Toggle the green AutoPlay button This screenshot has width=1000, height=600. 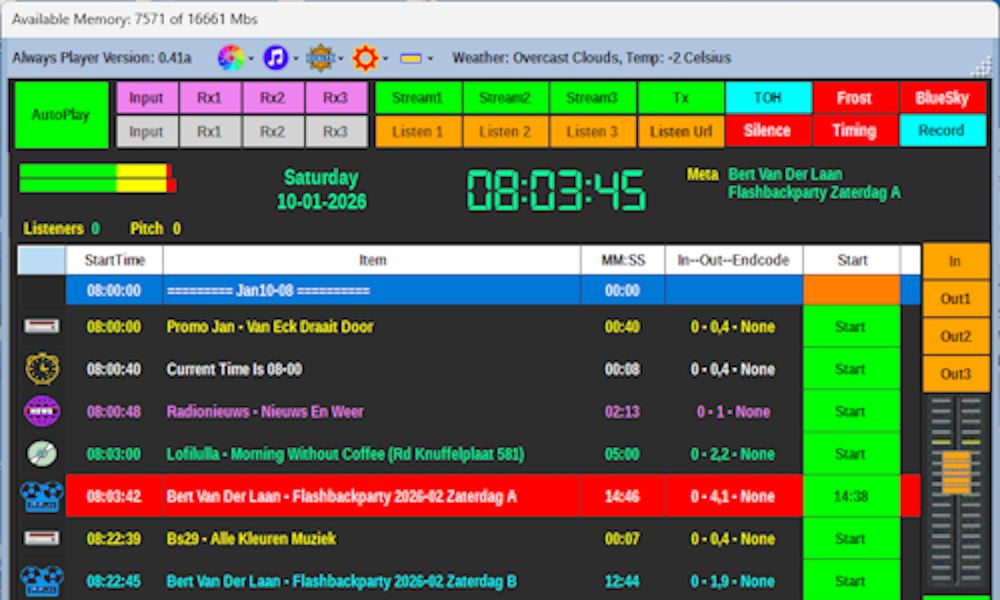pyautogui.click(x=61, y=115)
